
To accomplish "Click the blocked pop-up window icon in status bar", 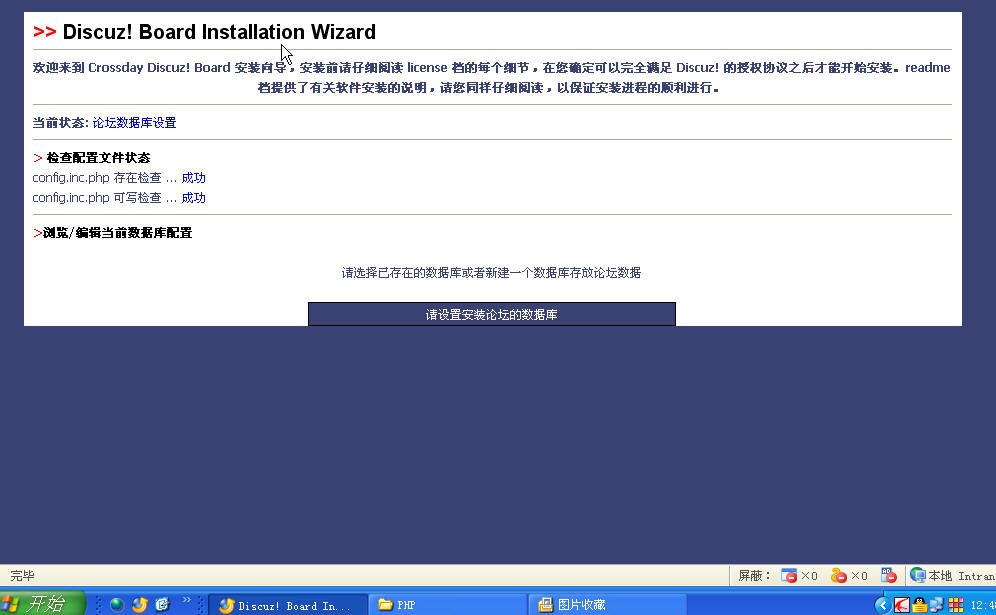I will [788, 576].
